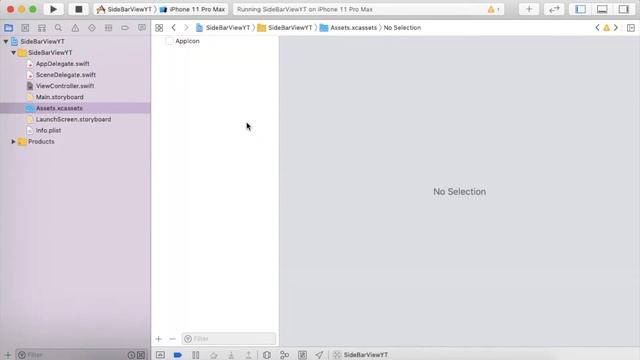Open Main.storyboard
The width and height of the screenshot is (640, 360).
(x=60, y=97)
